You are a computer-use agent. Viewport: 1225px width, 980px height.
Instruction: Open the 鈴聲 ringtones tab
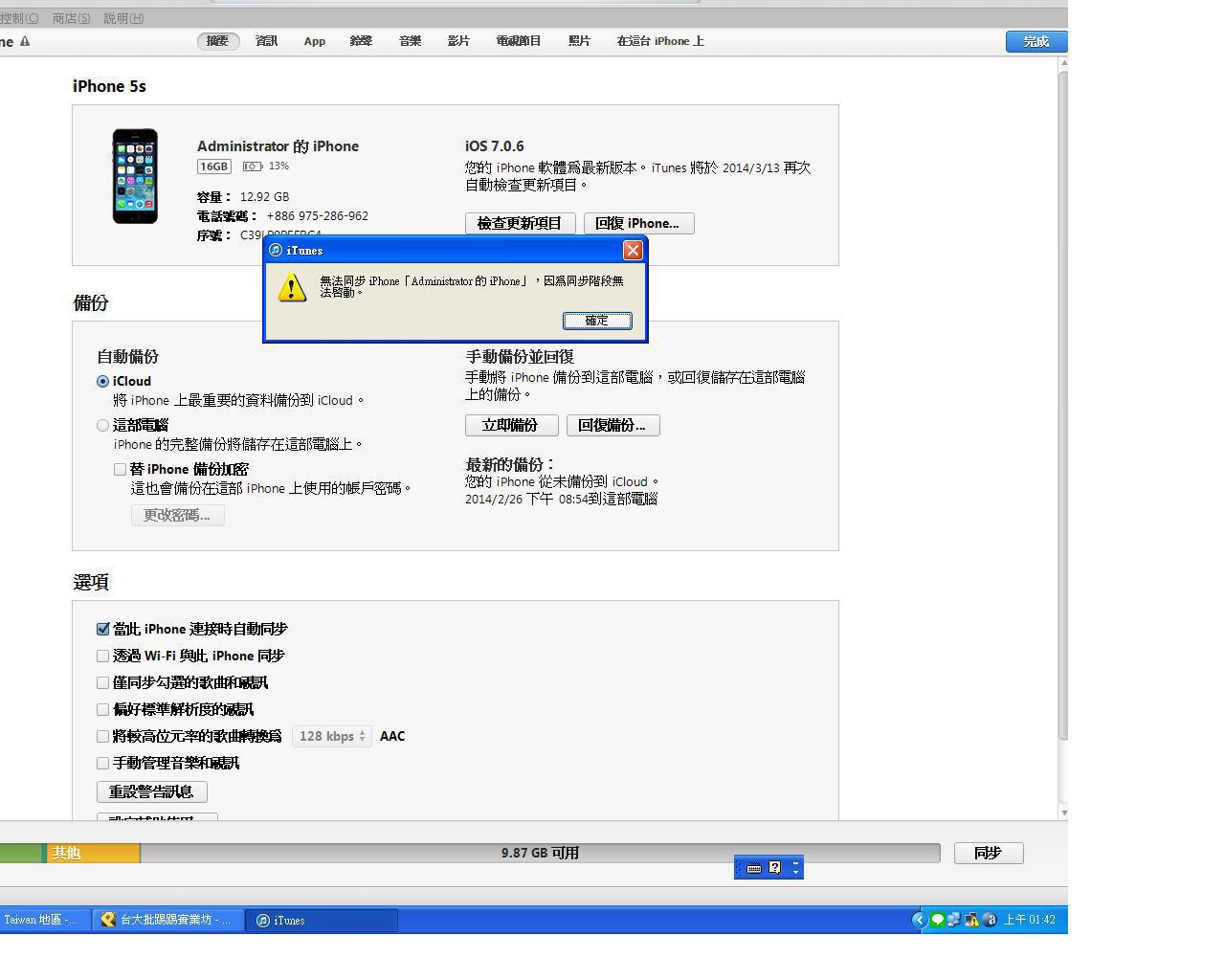(361, 41)
